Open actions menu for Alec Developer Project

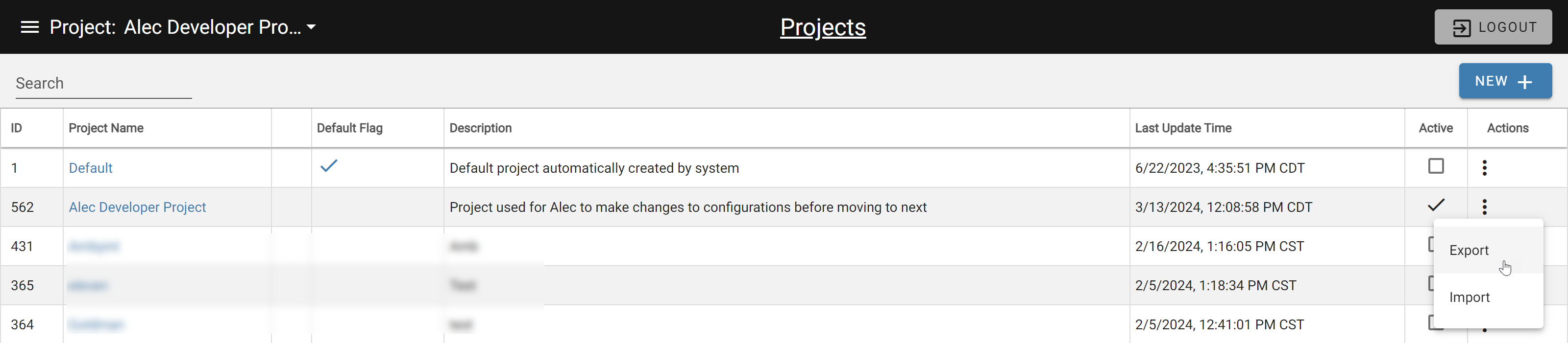point(1485,207)
